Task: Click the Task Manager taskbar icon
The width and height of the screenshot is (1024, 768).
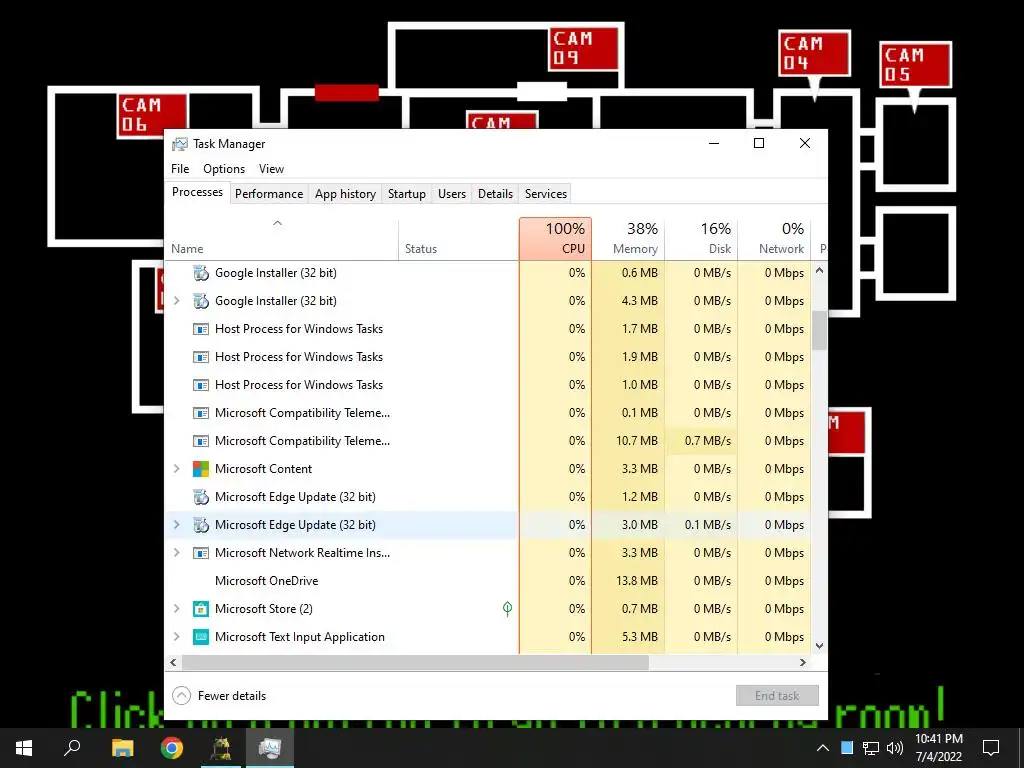Action: pyautogui.click(x=270, y=748)
